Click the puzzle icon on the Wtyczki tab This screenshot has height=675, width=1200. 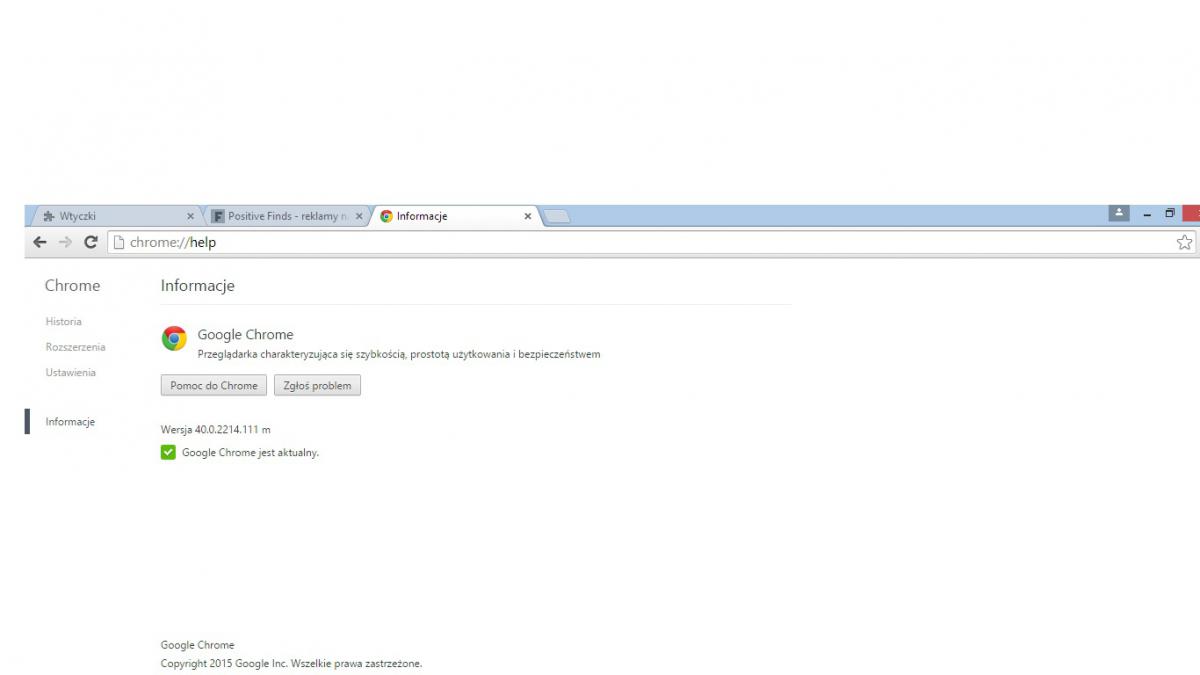click(49, 216)
